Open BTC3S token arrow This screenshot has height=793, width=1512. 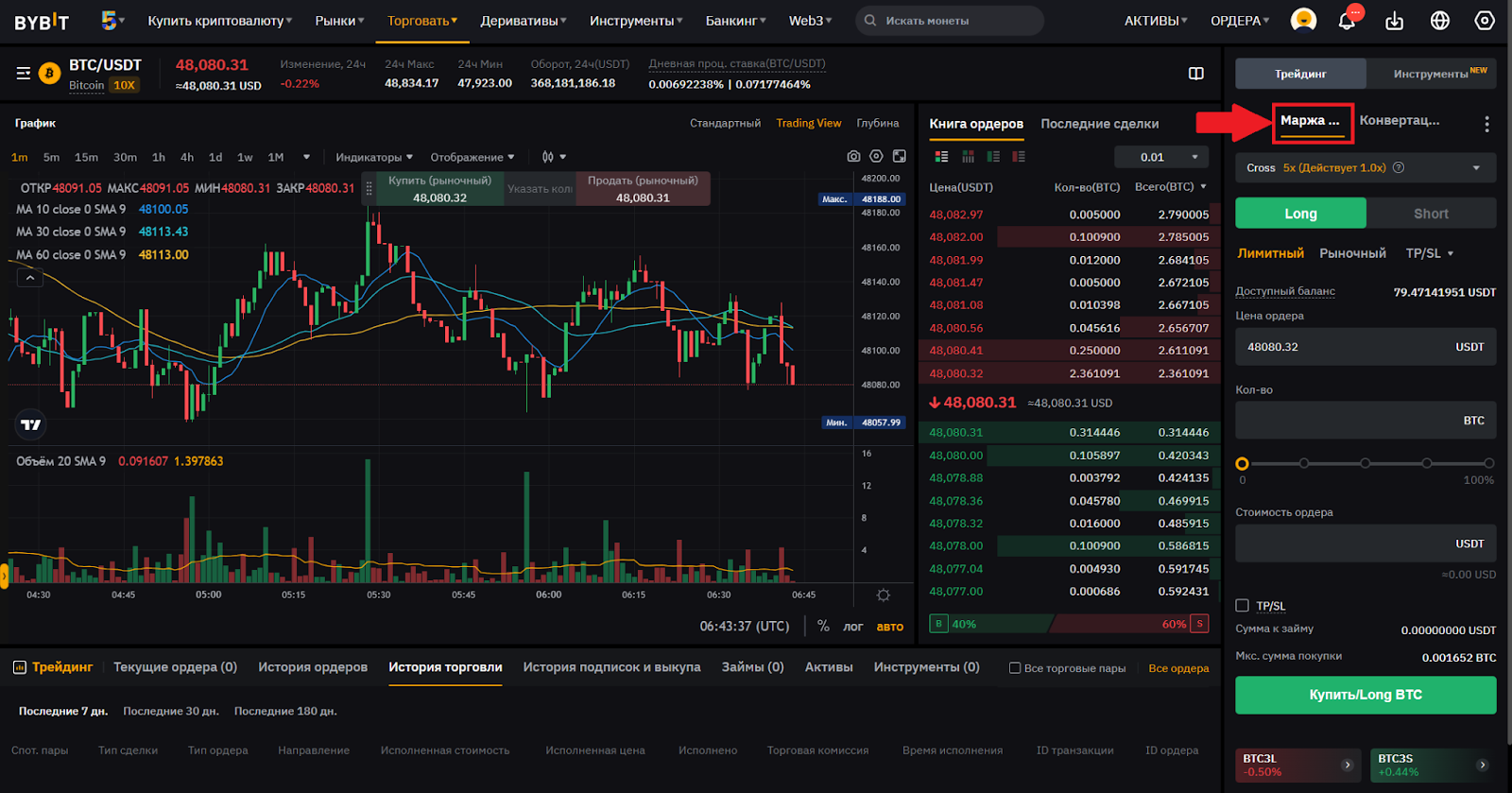coord(1483,765)
